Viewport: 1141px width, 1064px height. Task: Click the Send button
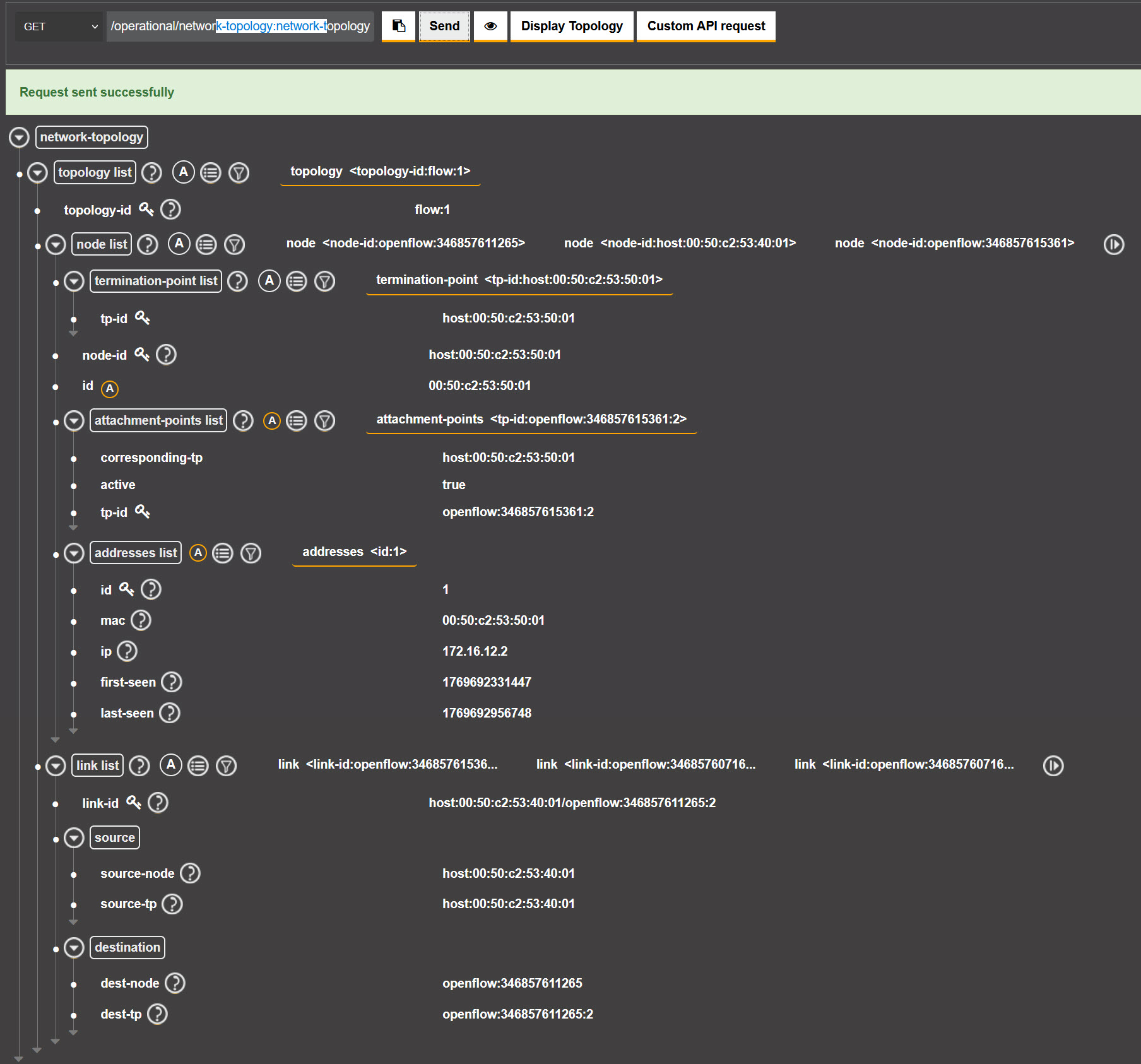point(444,27)
